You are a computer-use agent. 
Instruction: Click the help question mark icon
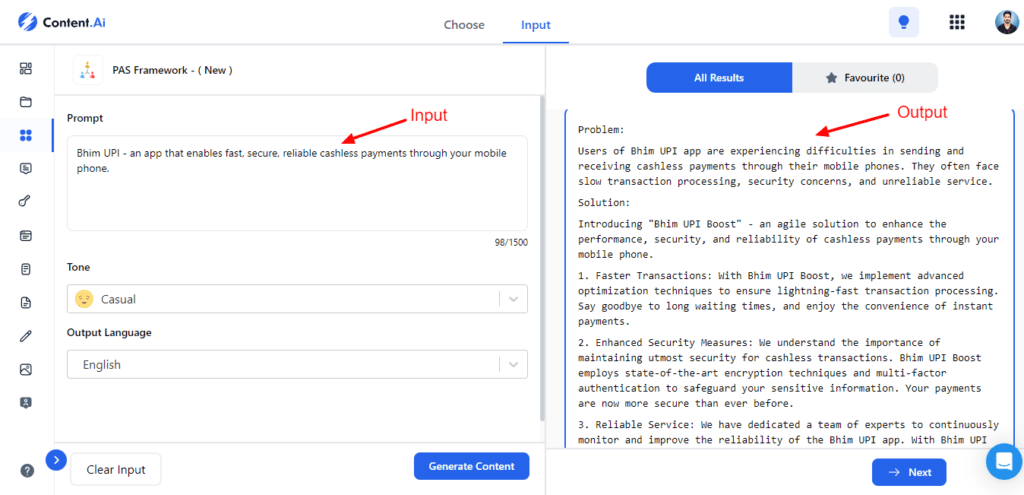[27, 470]
